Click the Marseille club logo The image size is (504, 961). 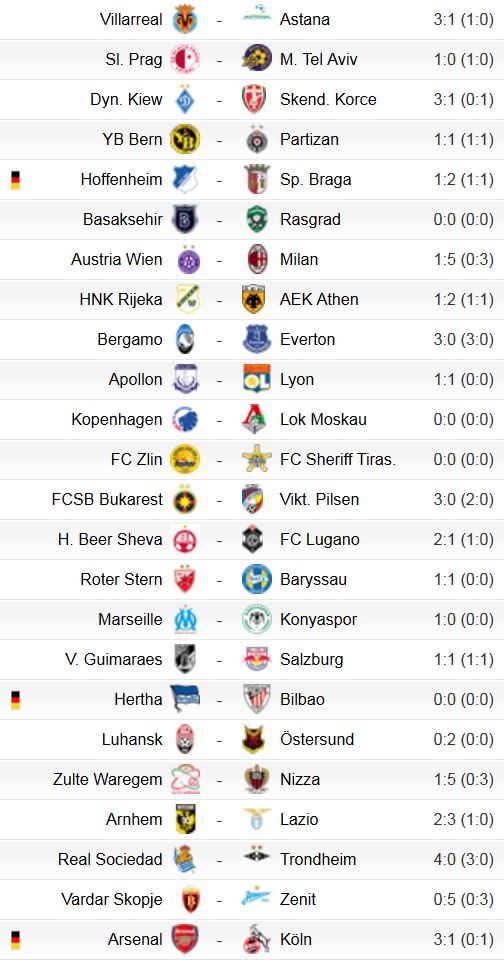tap(185, 620)
